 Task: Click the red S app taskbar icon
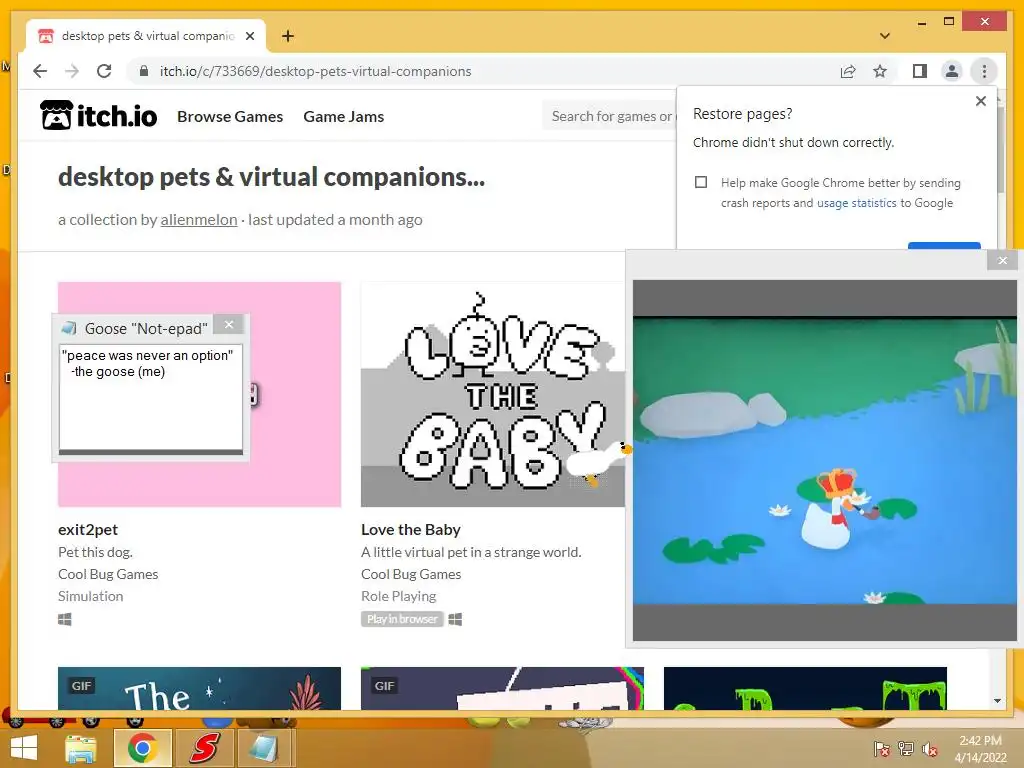coord(204,748)
